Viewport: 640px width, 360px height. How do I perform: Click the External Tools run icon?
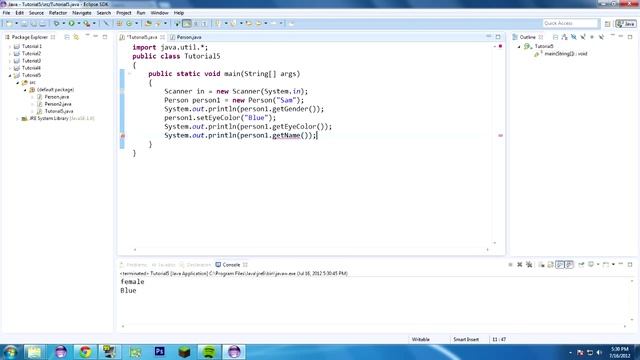pos(87,23)
